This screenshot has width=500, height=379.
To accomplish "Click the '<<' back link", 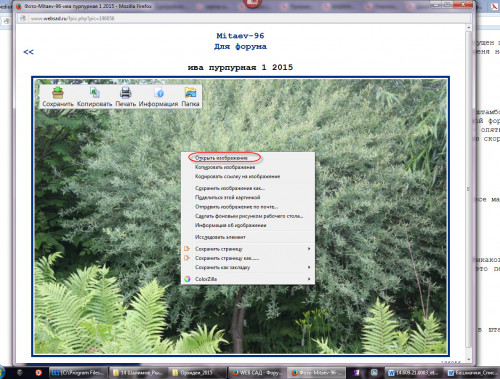I will tap(28, 52).
